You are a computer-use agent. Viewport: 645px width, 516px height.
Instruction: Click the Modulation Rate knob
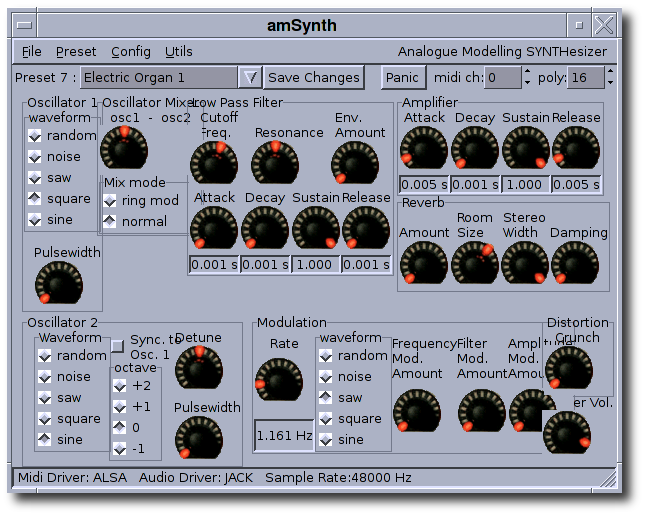tap(279, 379)
